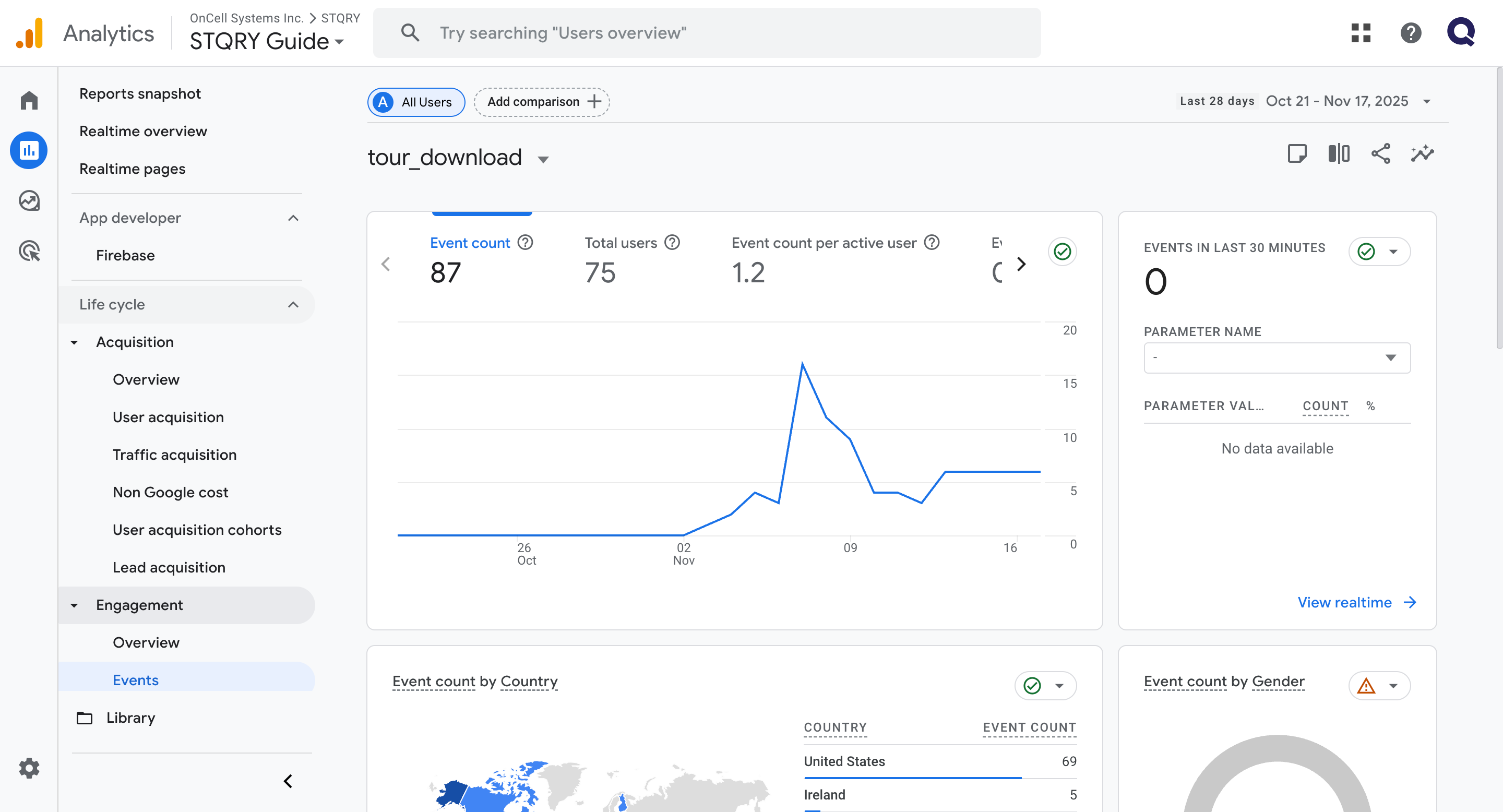Open the settings Admin gear
The image size is (1503, 812).
tap(28, 768)
